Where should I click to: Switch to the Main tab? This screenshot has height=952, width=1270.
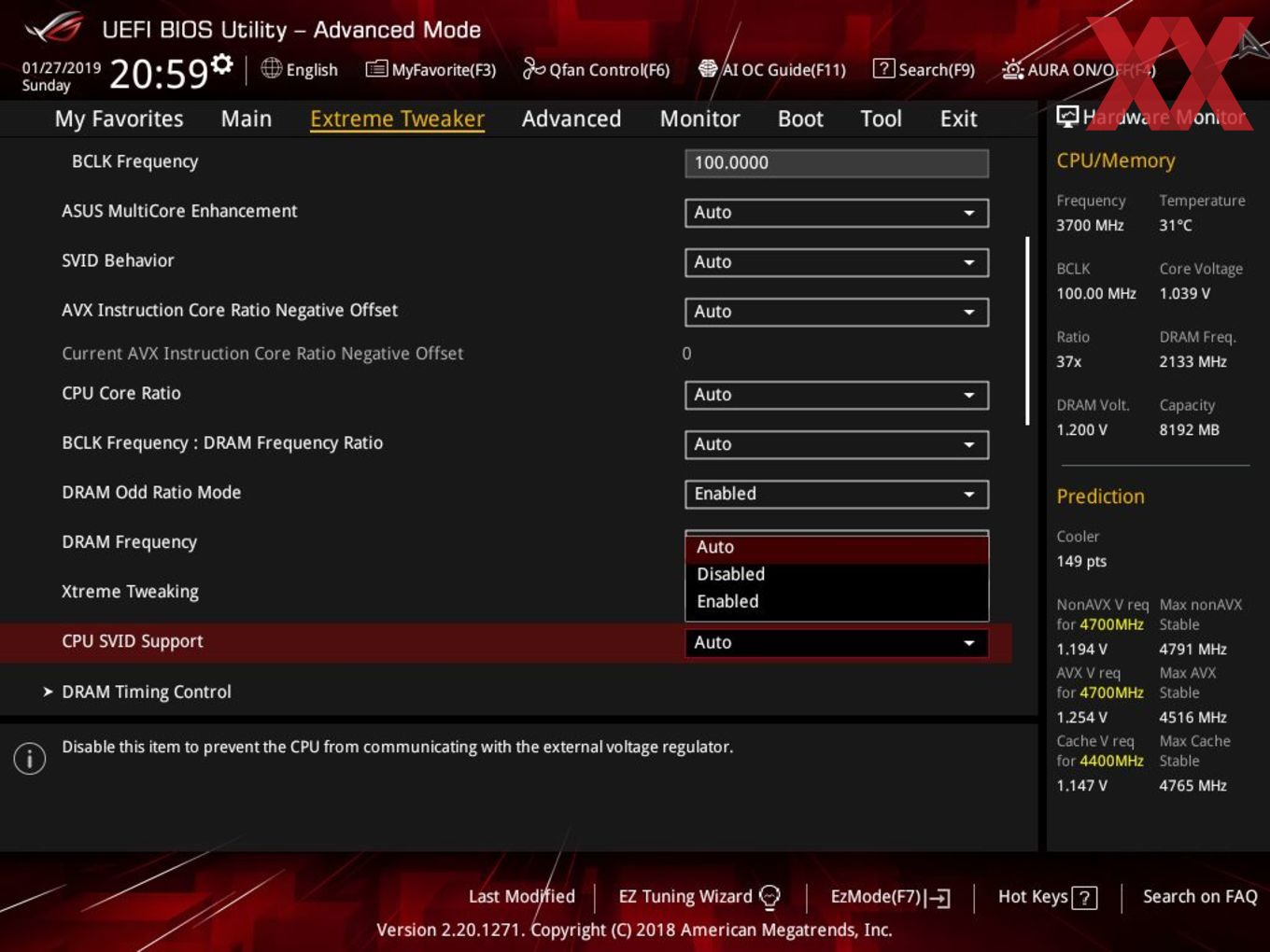pyautogui.click(x=247, y=119)
